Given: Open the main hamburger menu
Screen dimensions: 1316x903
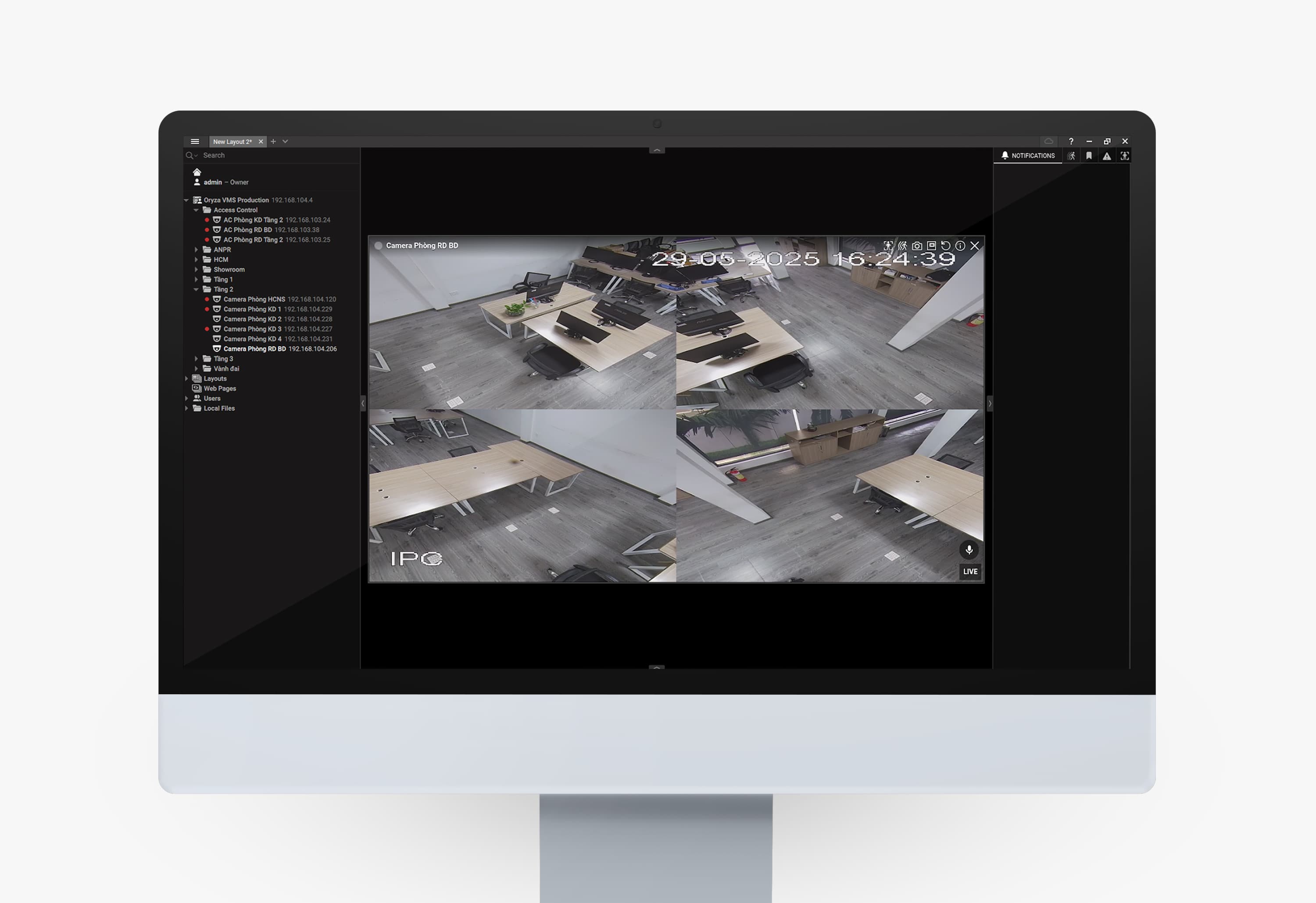Looking at the screenshot, I should [x=195, y=142].
